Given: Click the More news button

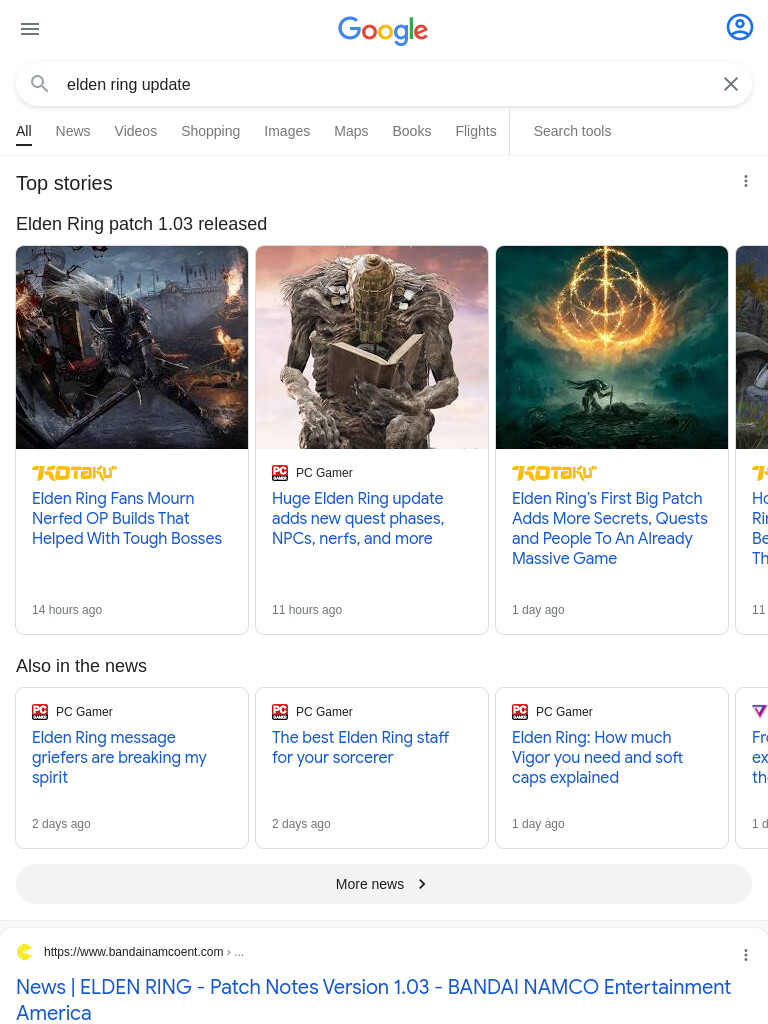Looking at the screenshot, I should 384,884.
